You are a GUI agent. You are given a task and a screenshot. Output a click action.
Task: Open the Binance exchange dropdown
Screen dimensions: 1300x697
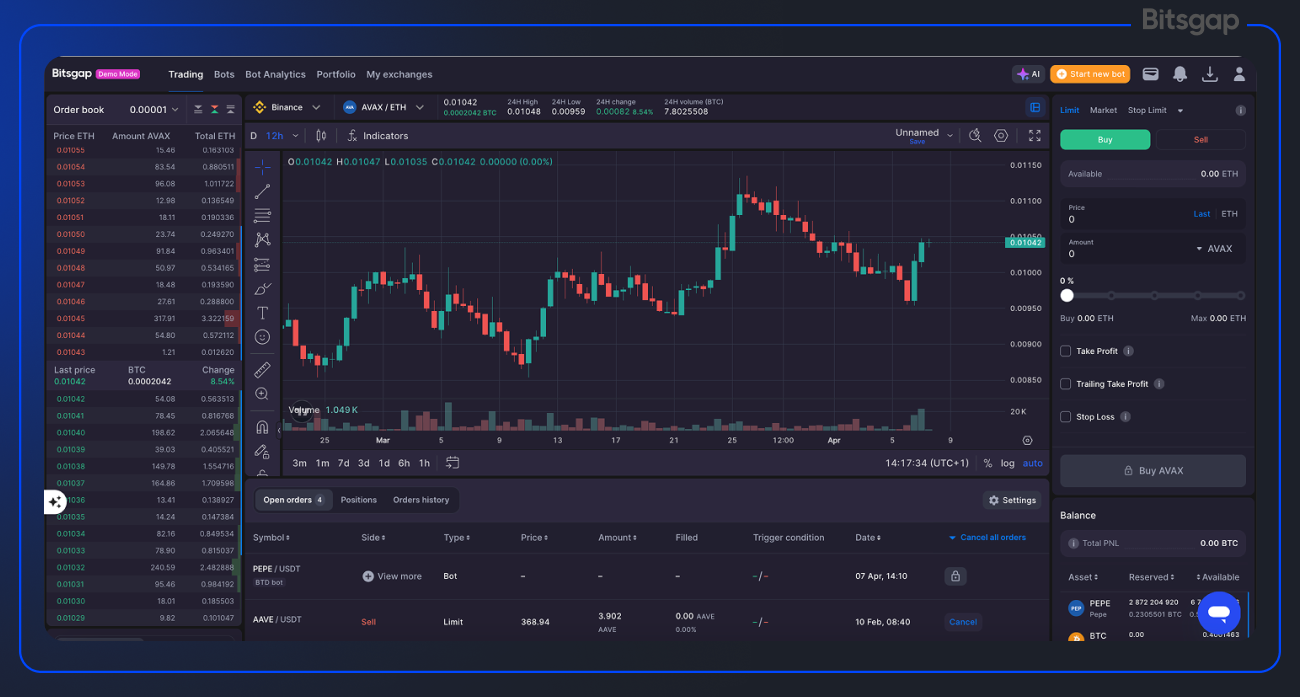coord(286,107)
